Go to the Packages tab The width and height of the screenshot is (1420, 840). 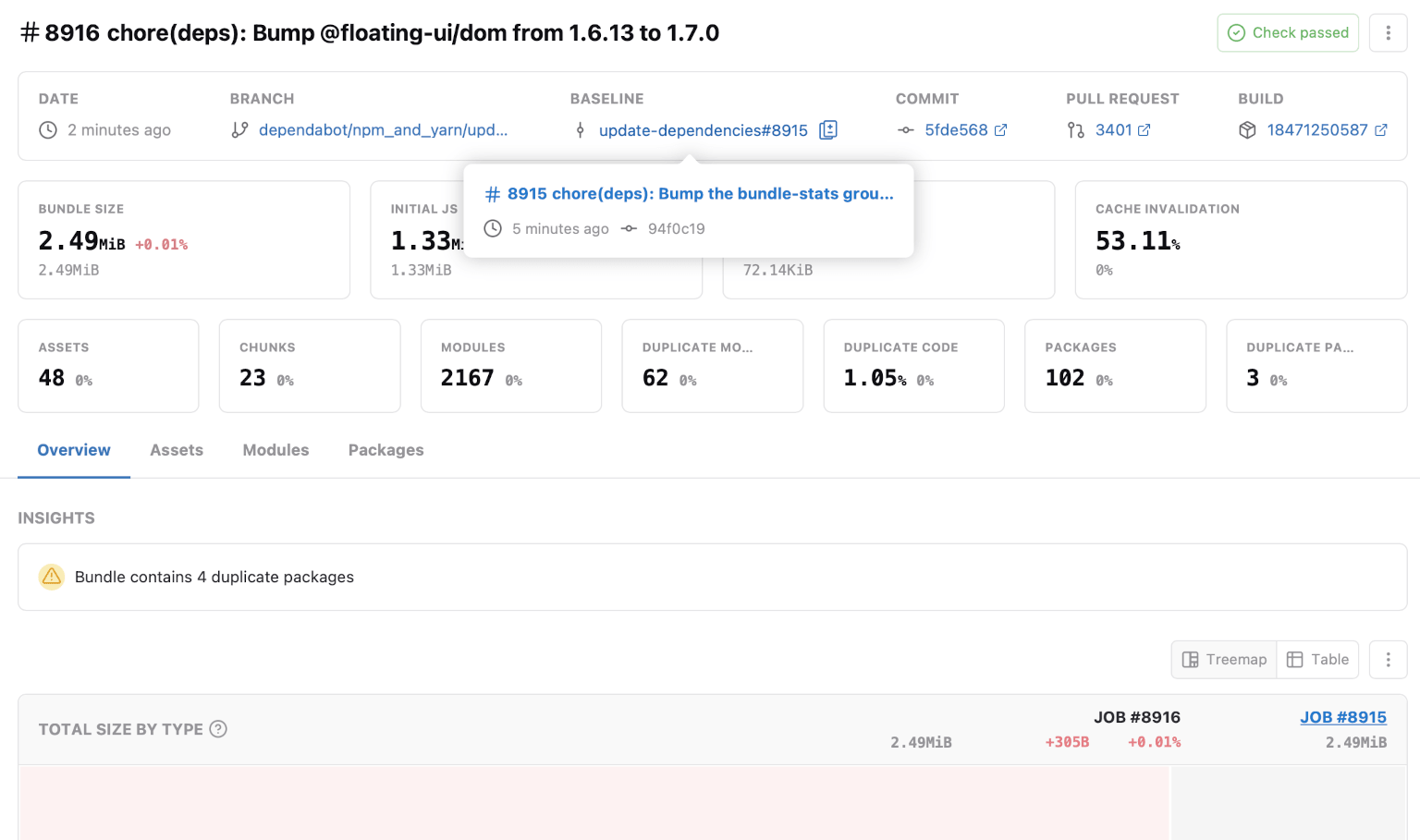click(386, 450)
